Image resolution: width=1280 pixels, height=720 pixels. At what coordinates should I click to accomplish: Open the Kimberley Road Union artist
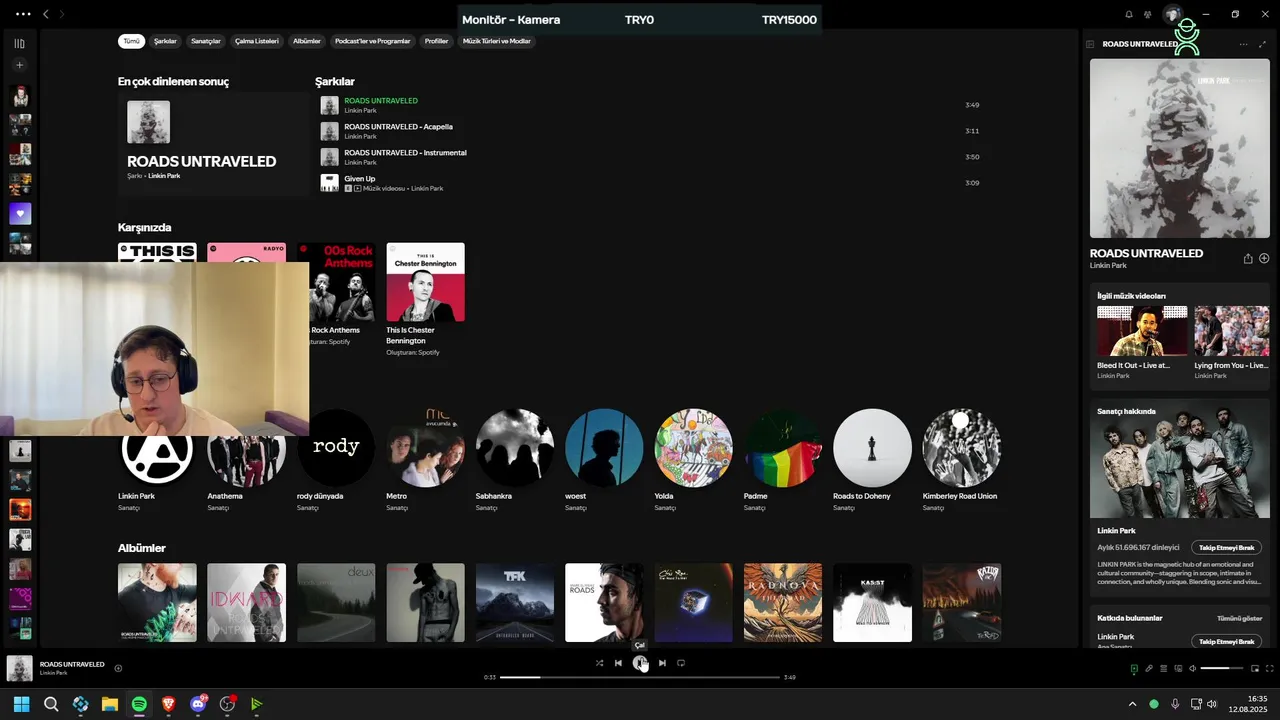pos(962,460)
